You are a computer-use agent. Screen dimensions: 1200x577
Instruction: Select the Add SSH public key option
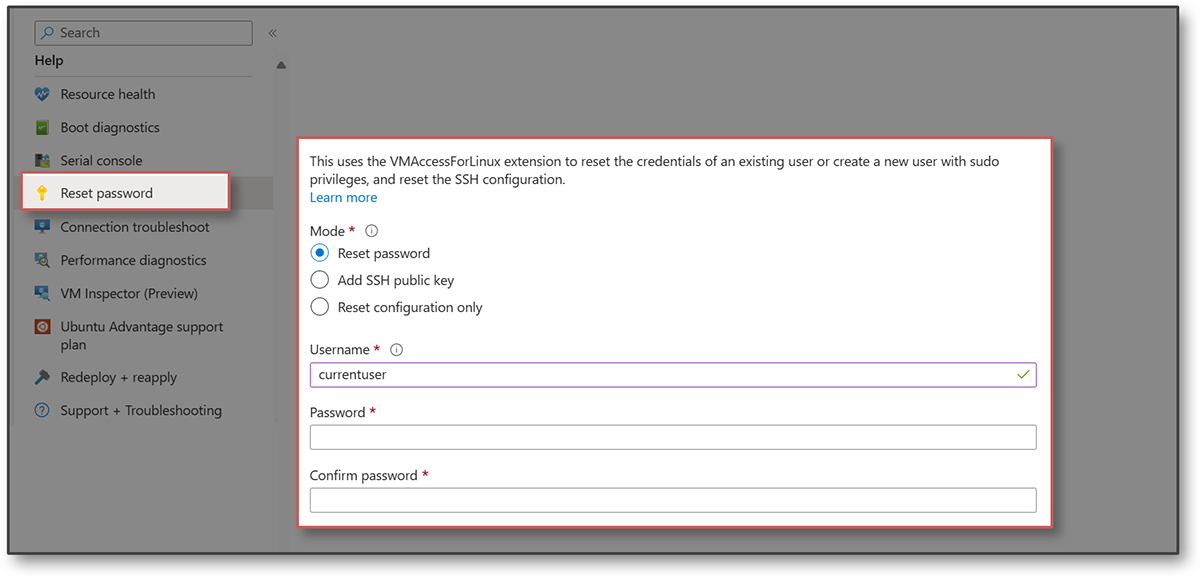[x=320, y=280]
